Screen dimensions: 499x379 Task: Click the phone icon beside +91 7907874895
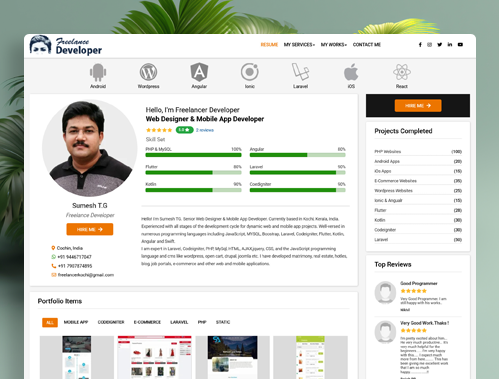[x=53, y=266]
